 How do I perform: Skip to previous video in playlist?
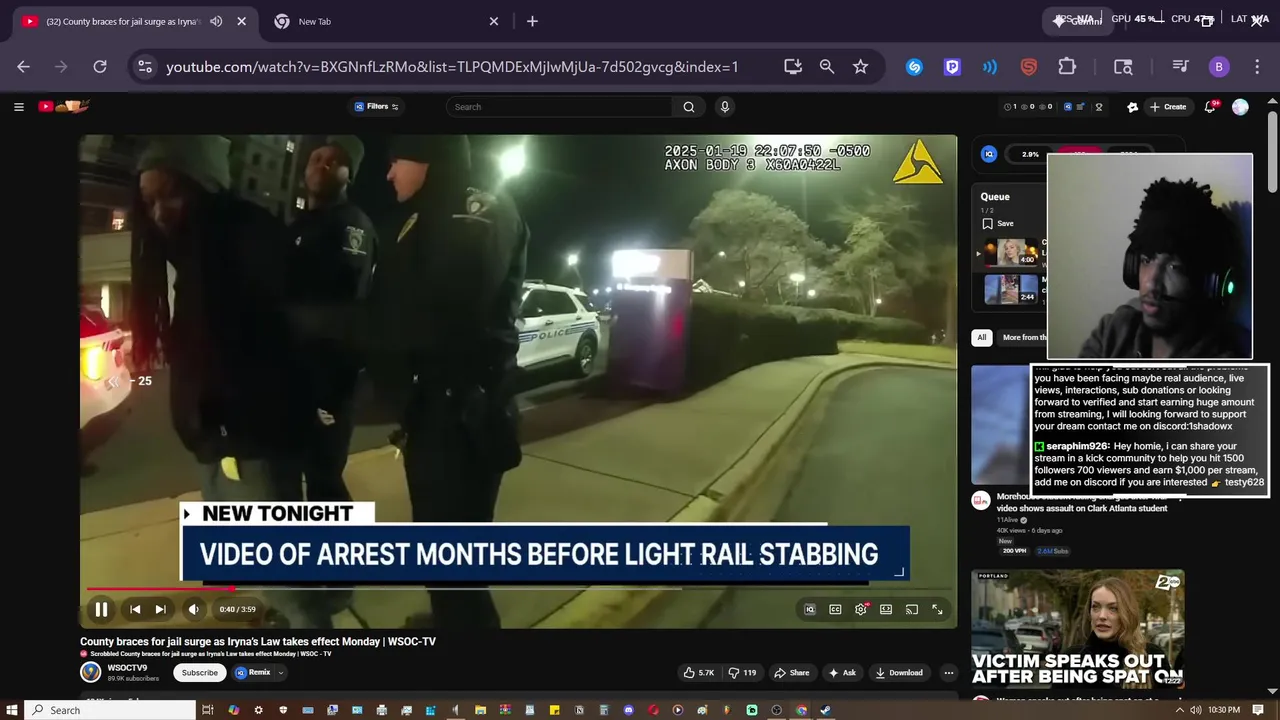pos(135,609)
